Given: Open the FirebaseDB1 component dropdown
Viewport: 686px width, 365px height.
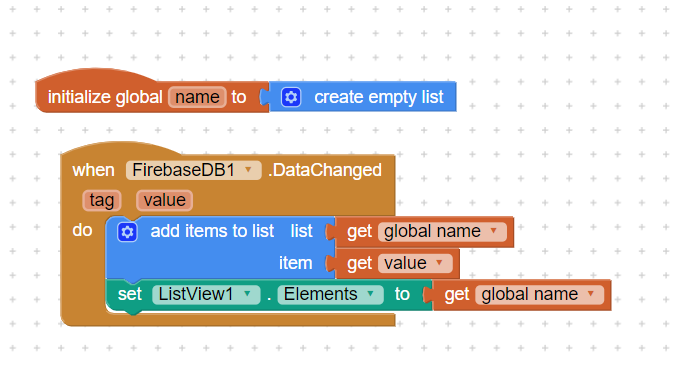Looking at the screenshot, I should click(x=248, y=170).
